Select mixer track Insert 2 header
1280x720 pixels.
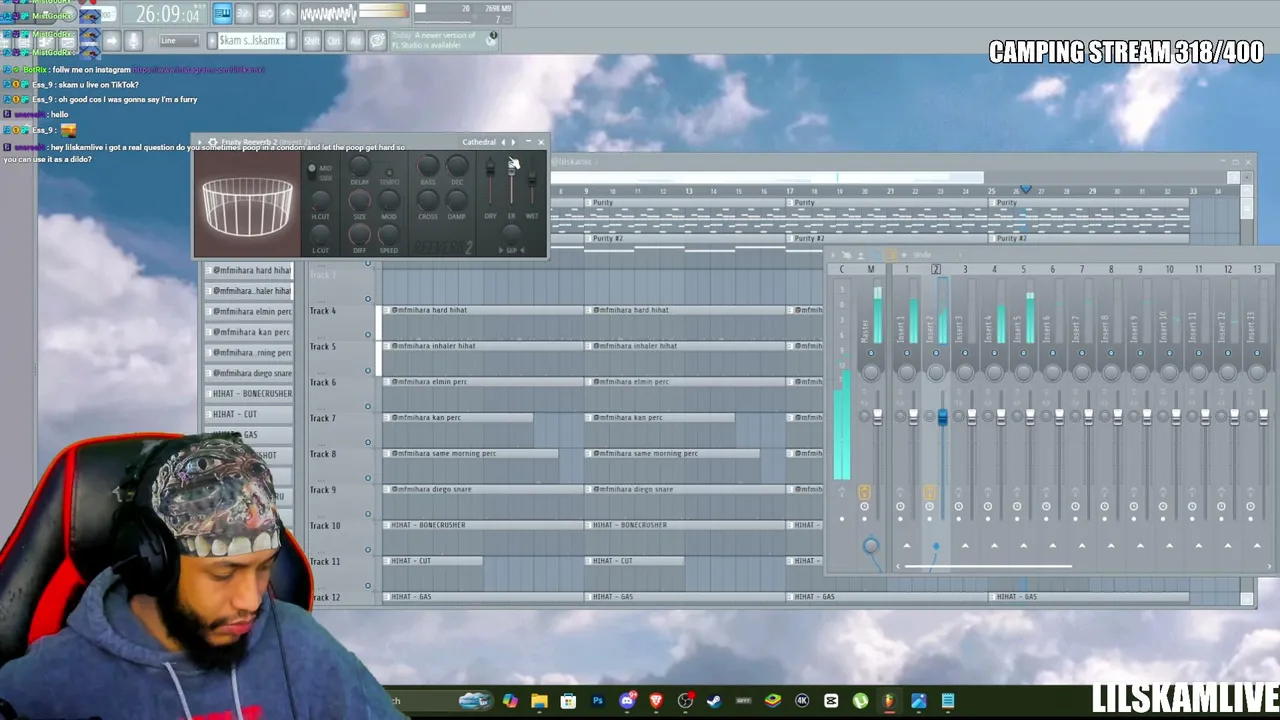(936, 269)
